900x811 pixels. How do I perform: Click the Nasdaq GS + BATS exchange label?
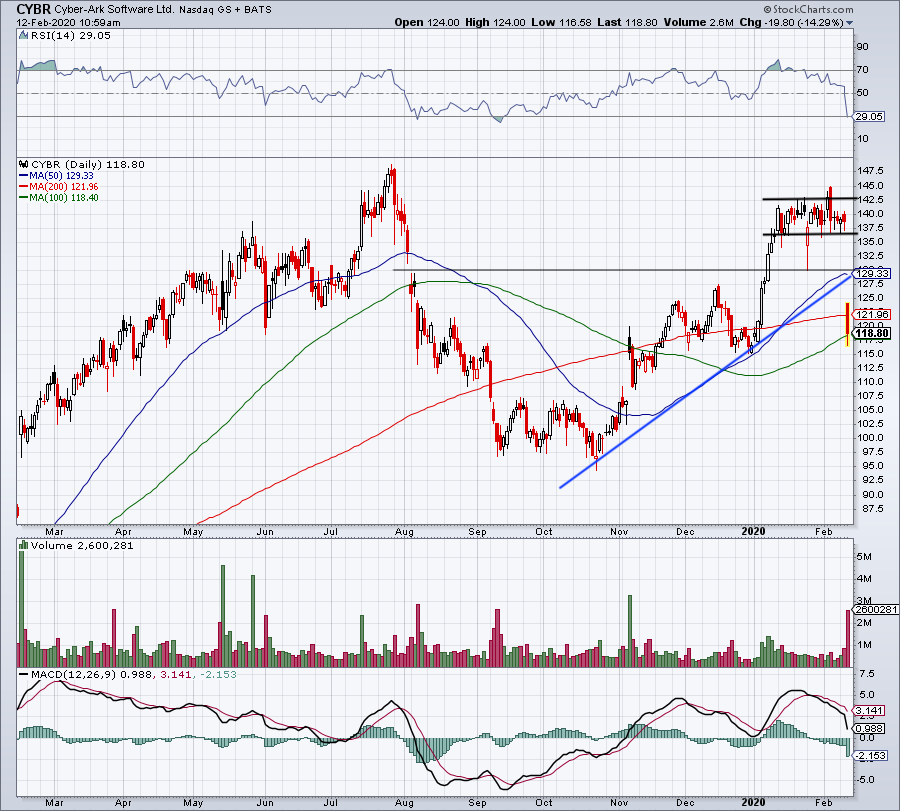(225, 10)
